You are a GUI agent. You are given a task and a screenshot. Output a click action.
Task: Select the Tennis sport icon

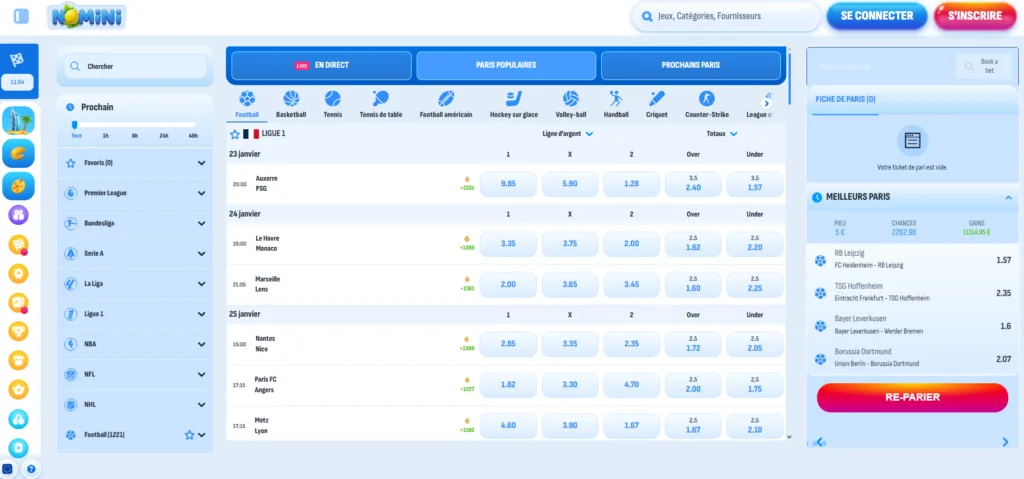(332, 99)
